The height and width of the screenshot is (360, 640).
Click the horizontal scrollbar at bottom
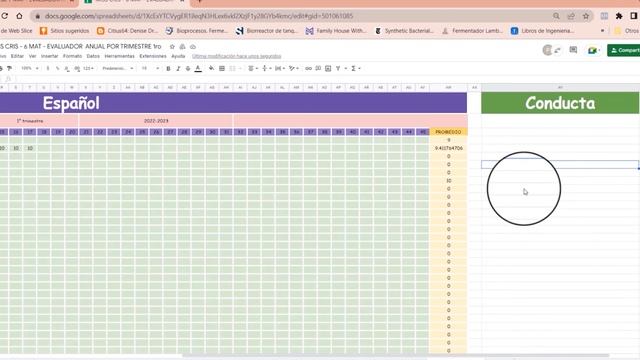coord(396,356)
